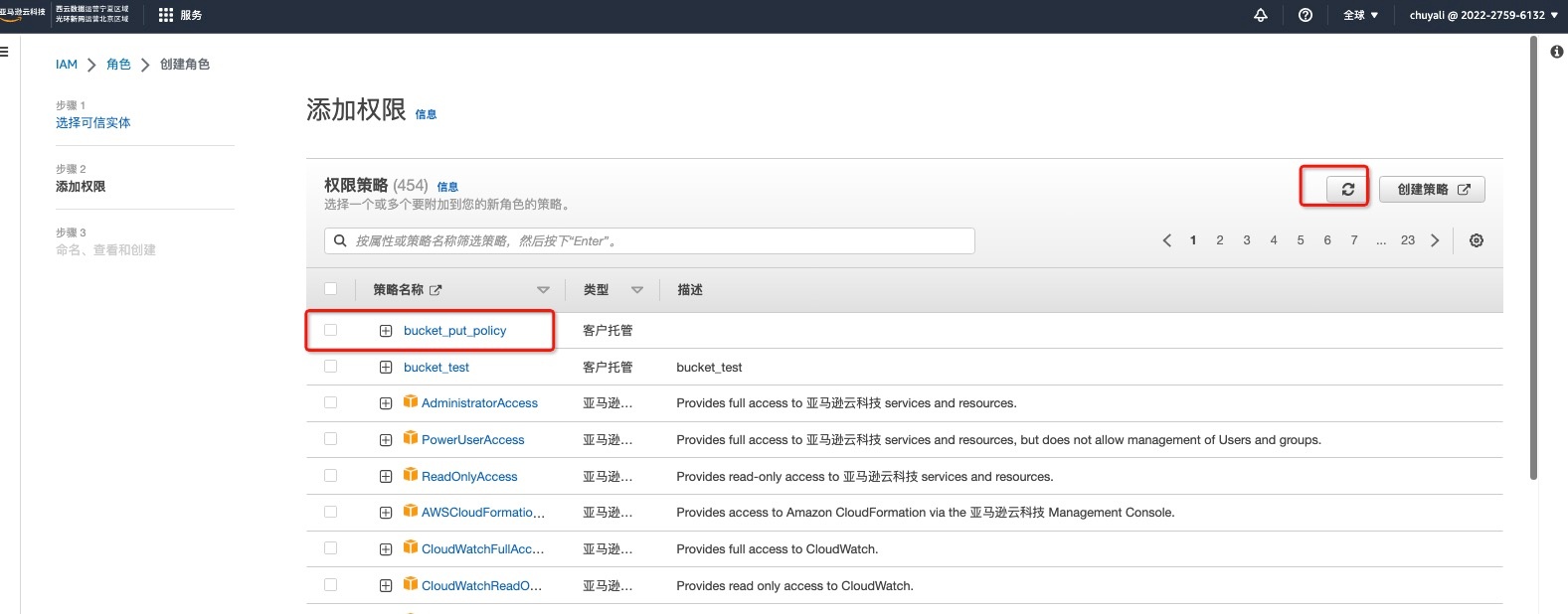Screen dimensions: 1568x614
Task: Check the ReadOnlyAccess checkbox
Action: tap(330, 476)
